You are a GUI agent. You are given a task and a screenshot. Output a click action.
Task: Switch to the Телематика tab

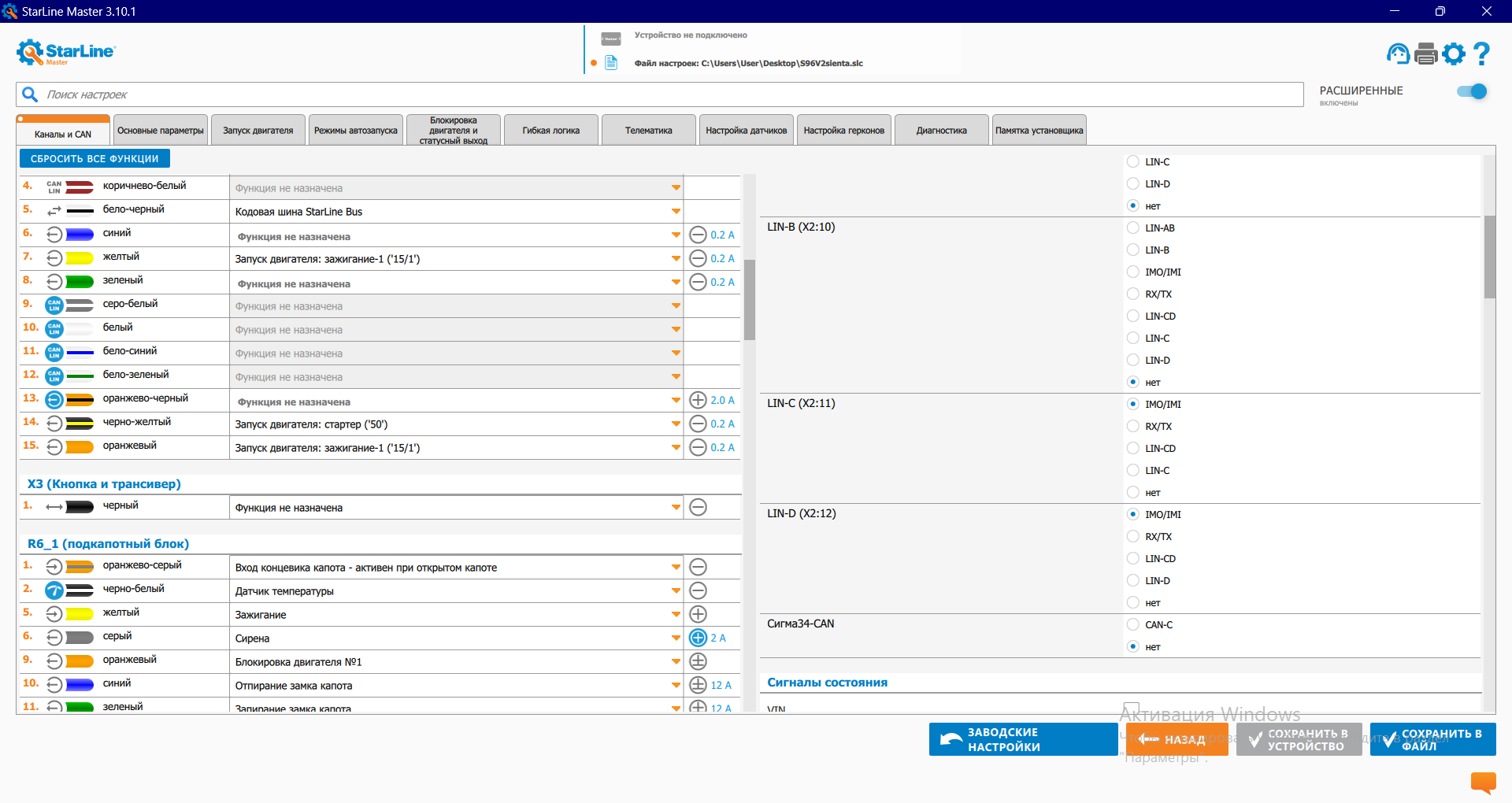pos(648,131)
